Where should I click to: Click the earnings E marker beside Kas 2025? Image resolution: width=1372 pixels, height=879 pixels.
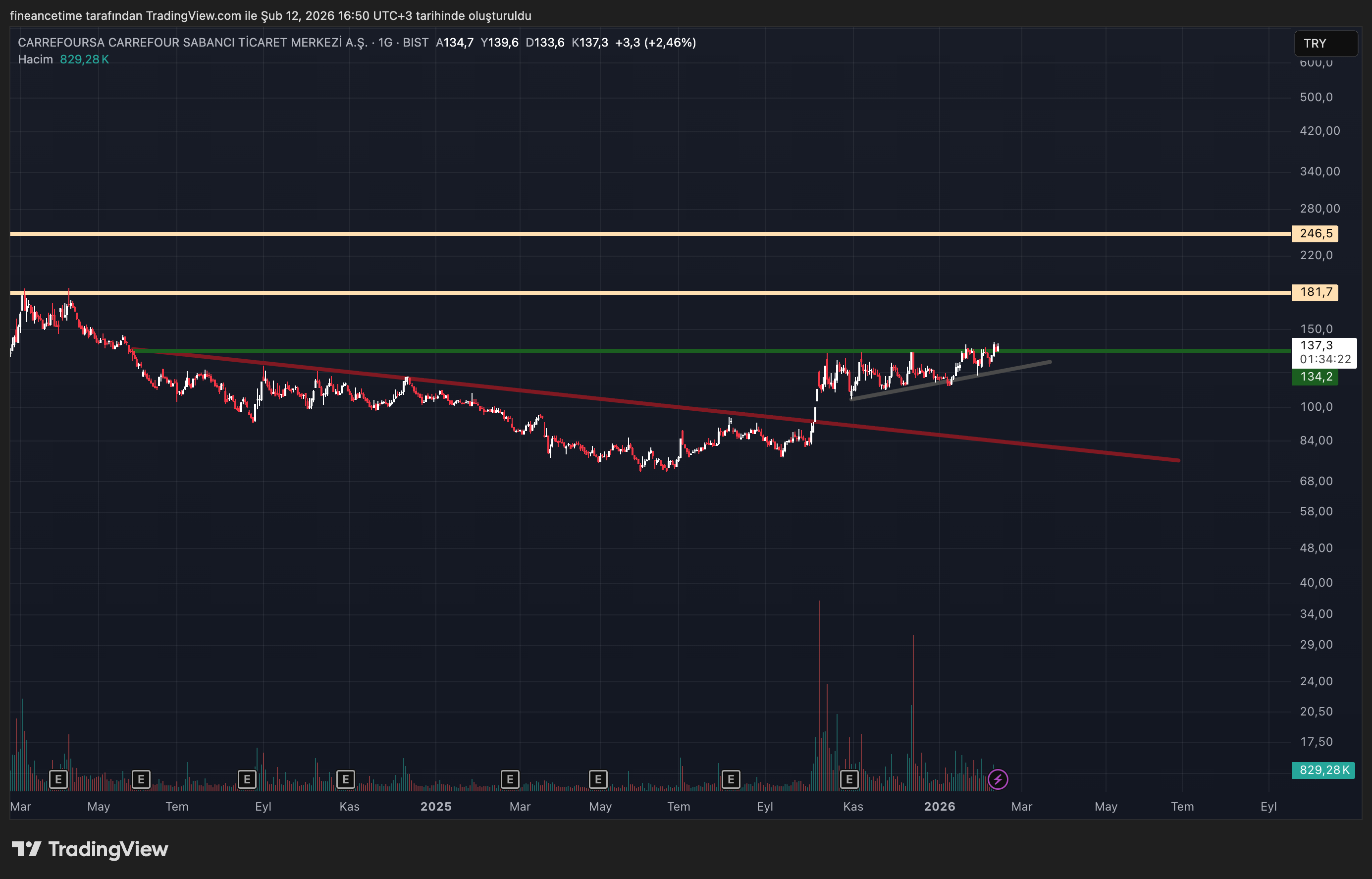849,779
